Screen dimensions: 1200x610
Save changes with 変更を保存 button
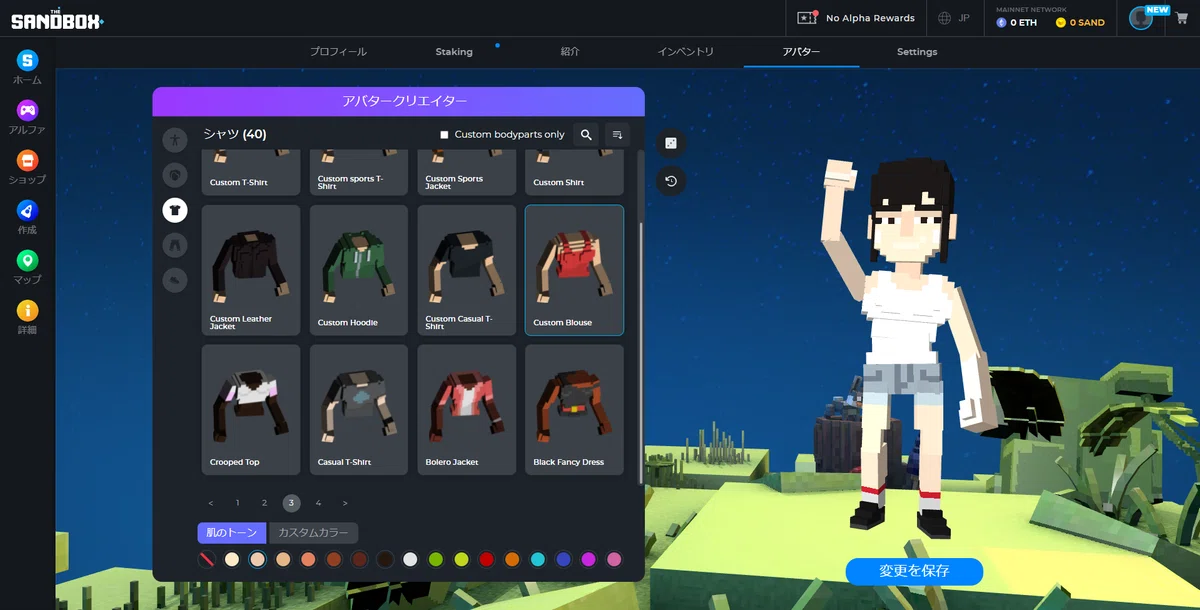tap(914, 571)
